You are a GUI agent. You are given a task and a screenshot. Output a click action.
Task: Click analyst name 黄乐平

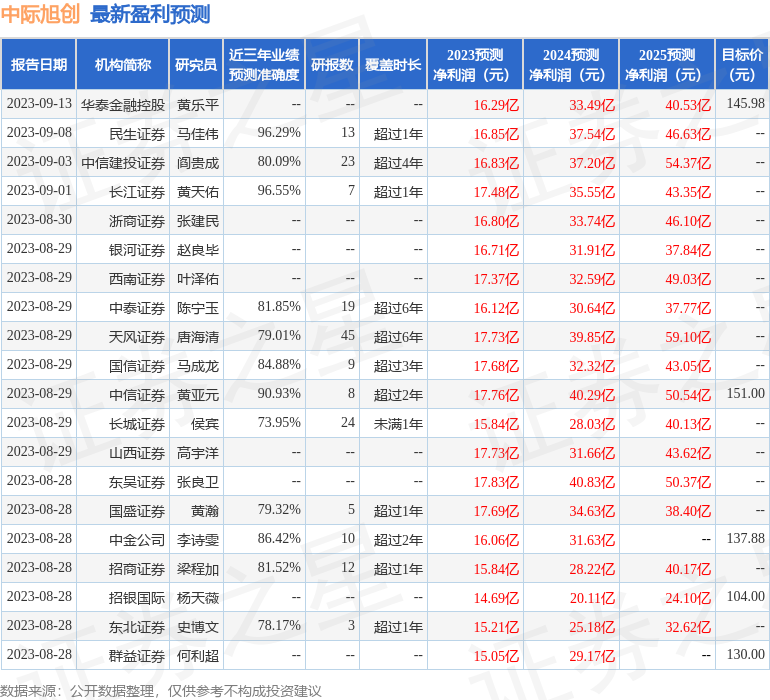(x=198, y=105)
